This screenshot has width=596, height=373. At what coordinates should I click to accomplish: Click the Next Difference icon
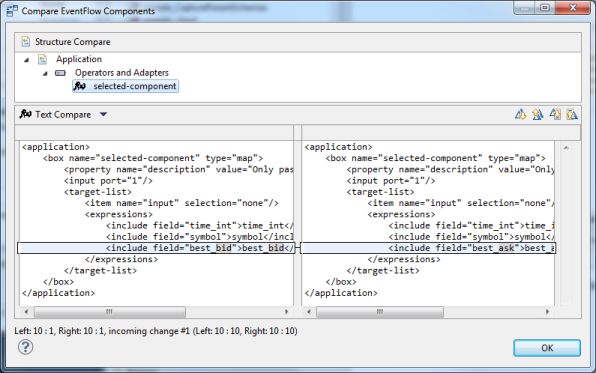point(520,114)
